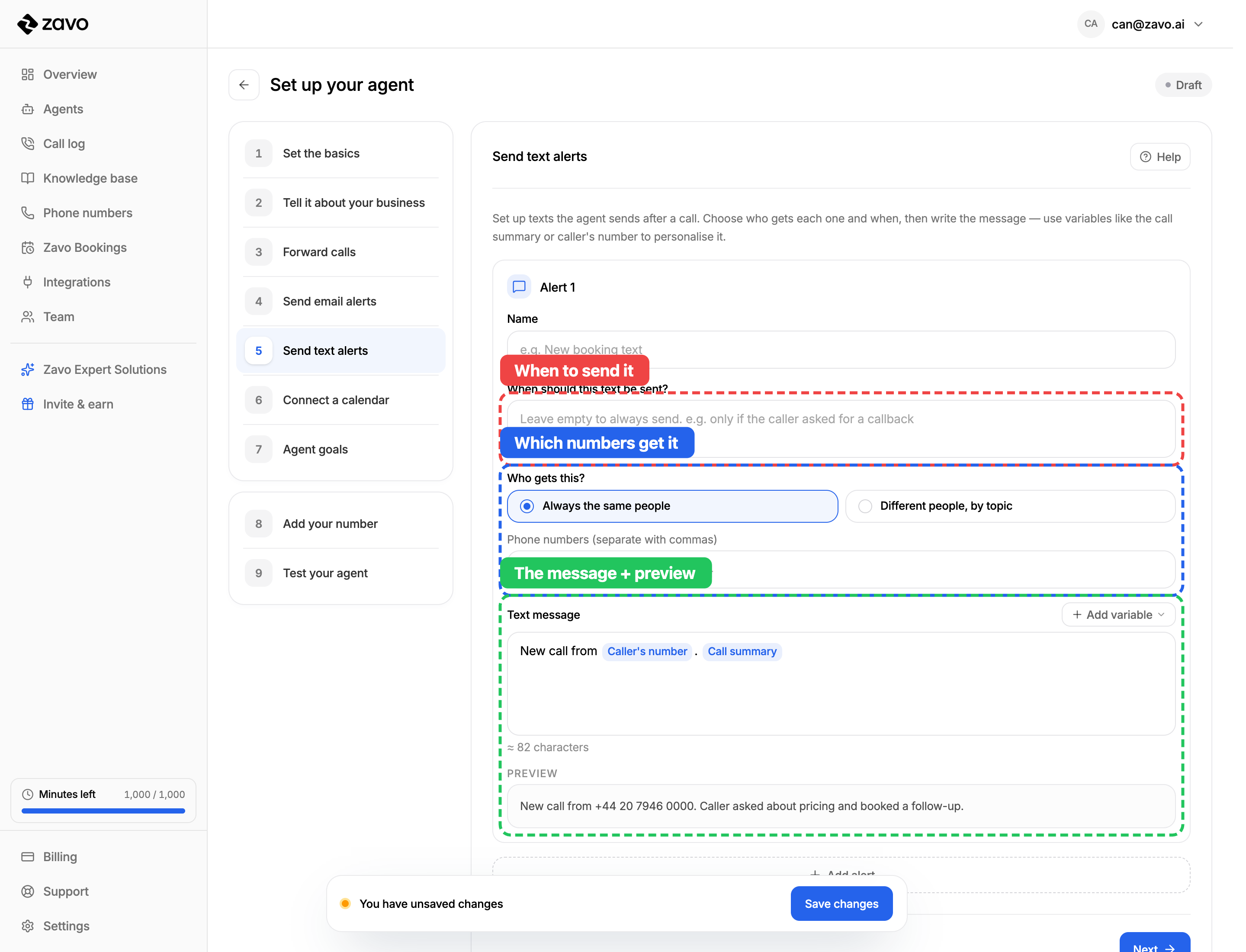Click the orange unsaved changes indicator dot

[345, 903]
